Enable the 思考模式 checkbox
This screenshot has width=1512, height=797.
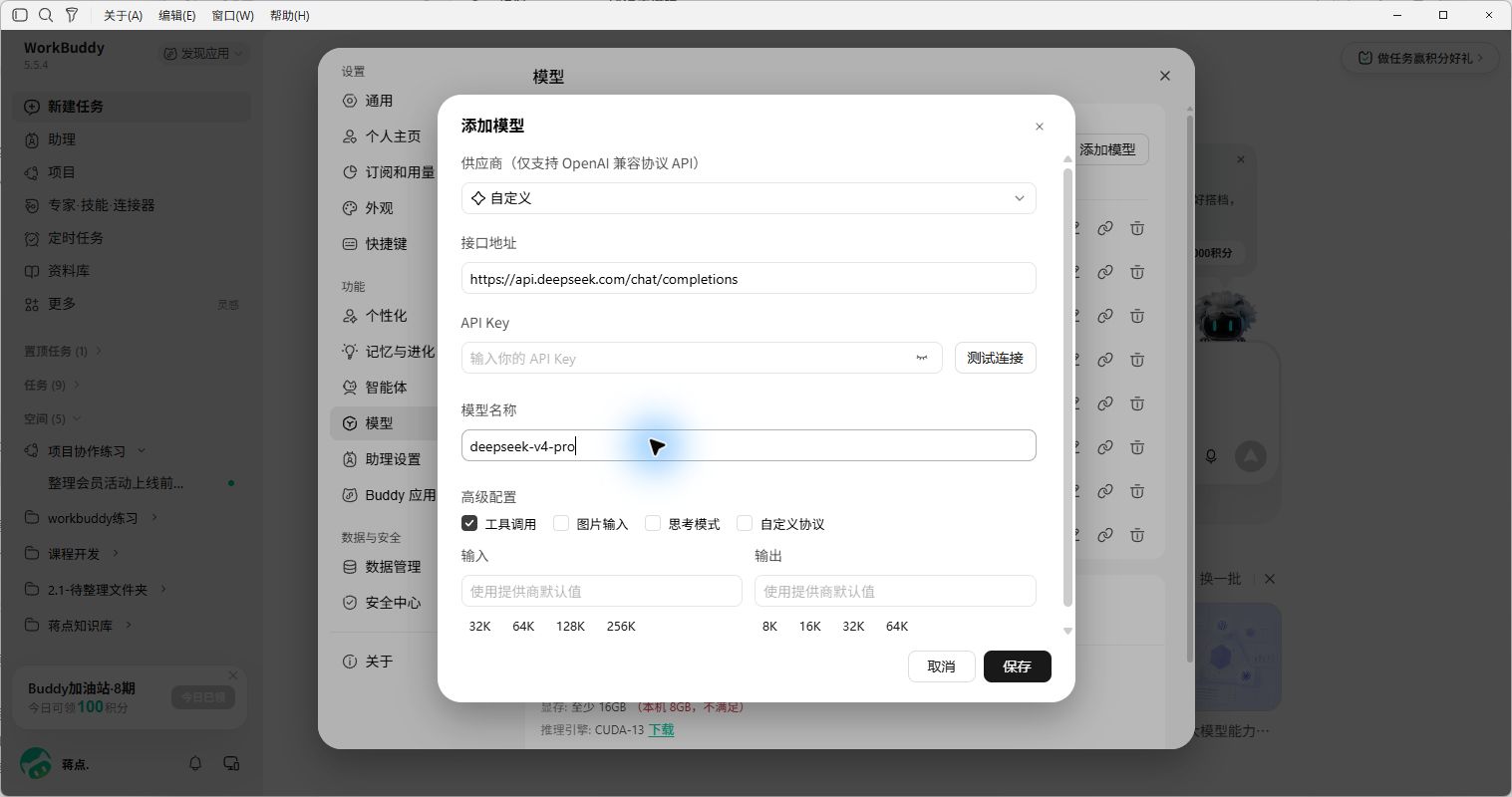[x=653, y=523]
